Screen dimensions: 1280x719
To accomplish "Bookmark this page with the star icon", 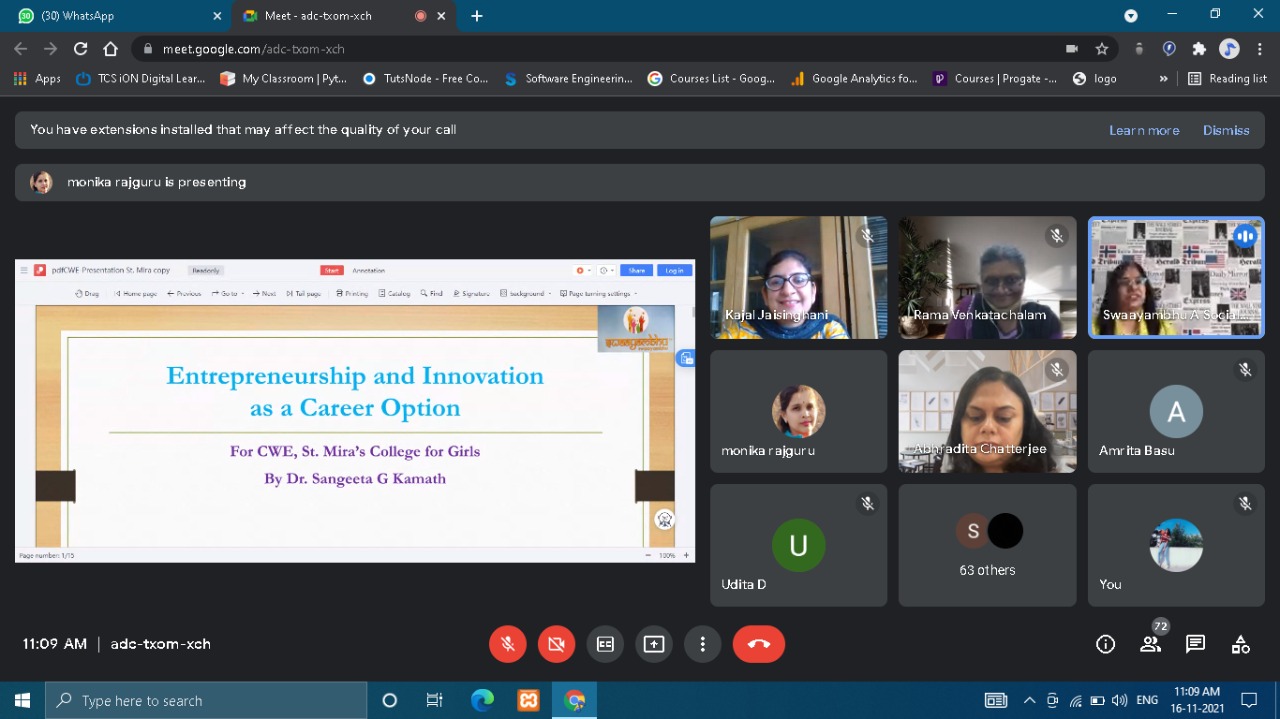I will click(x=1101, y=49).
